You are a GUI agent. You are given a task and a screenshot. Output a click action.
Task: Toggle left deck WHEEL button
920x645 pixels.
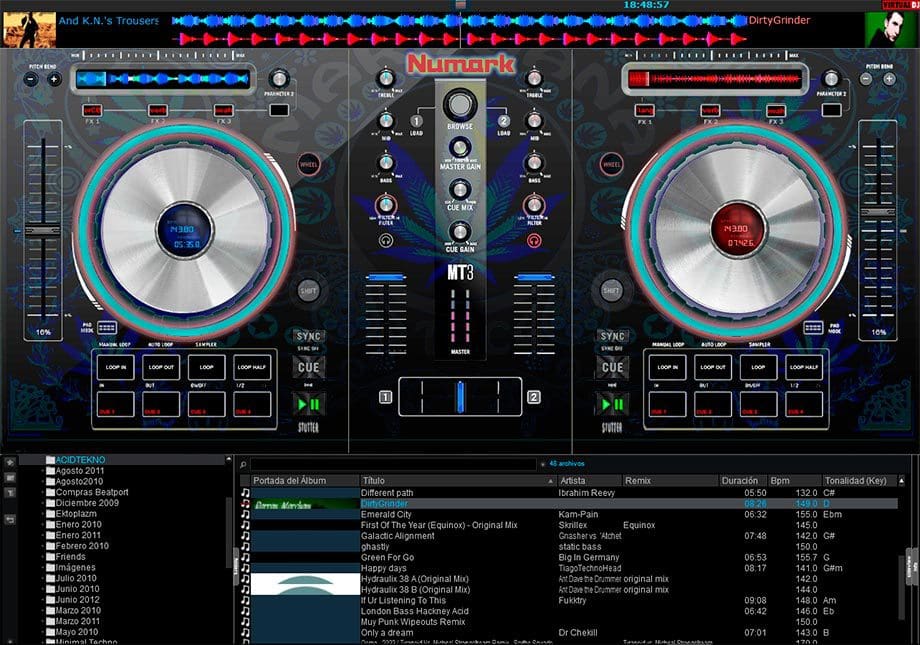(309, 165)
